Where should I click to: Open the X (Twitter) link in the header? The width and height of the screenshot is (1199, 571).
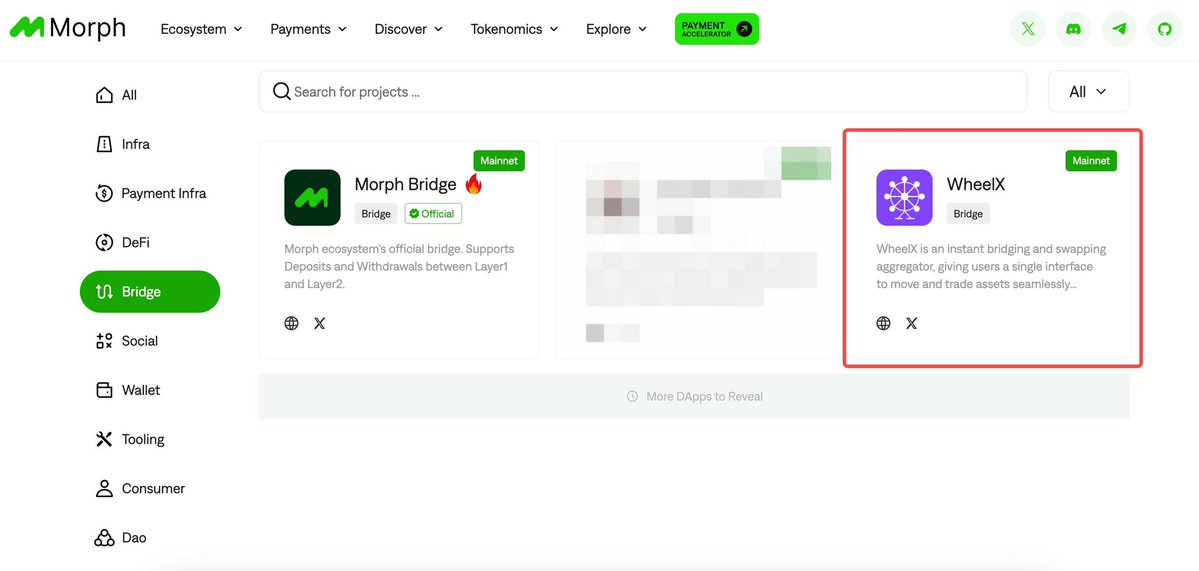click(1028, 29)
